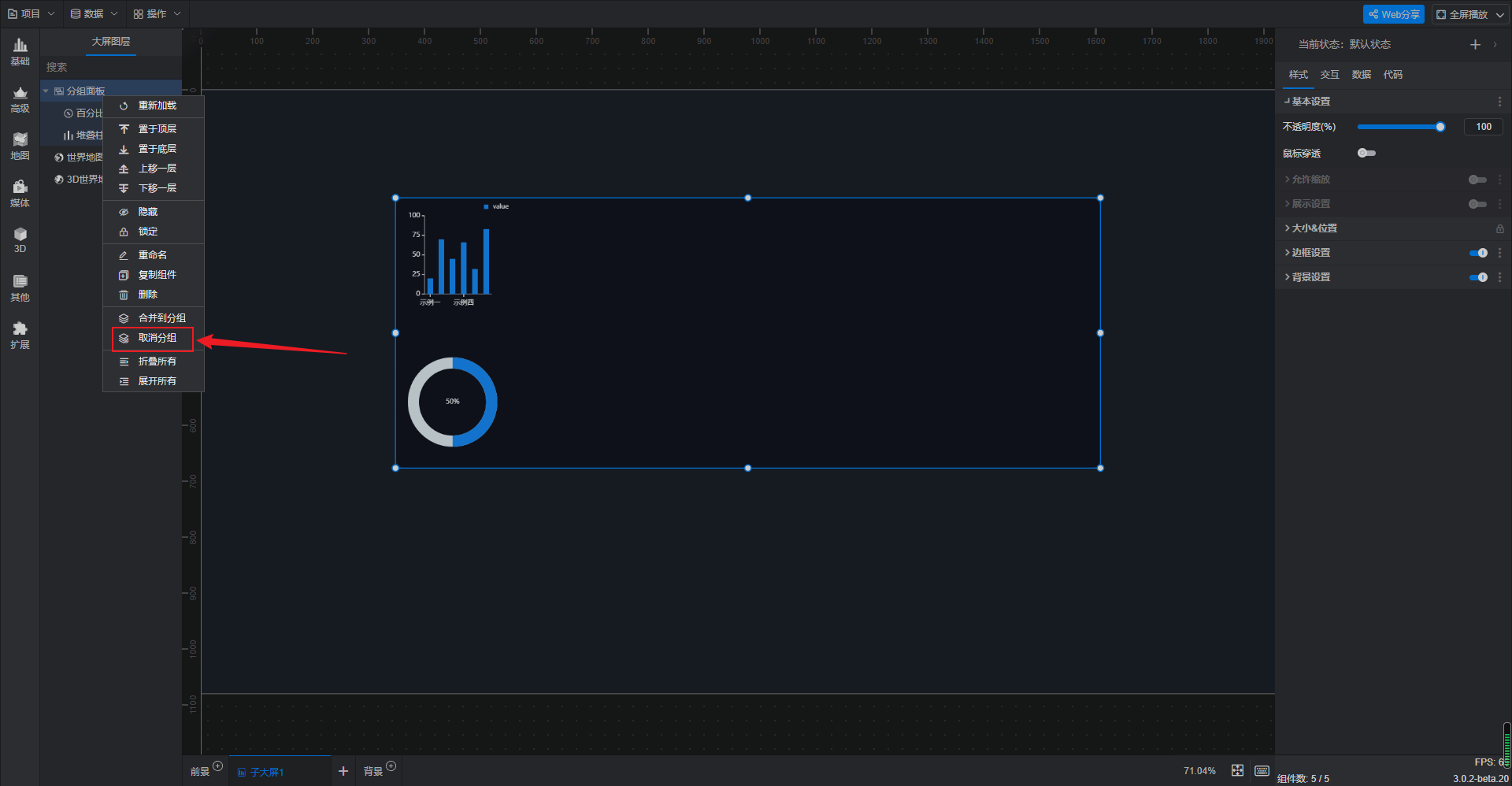1512x786 pixels.
Task: Click the 搜索 layer search field
Action: point(111,68)
